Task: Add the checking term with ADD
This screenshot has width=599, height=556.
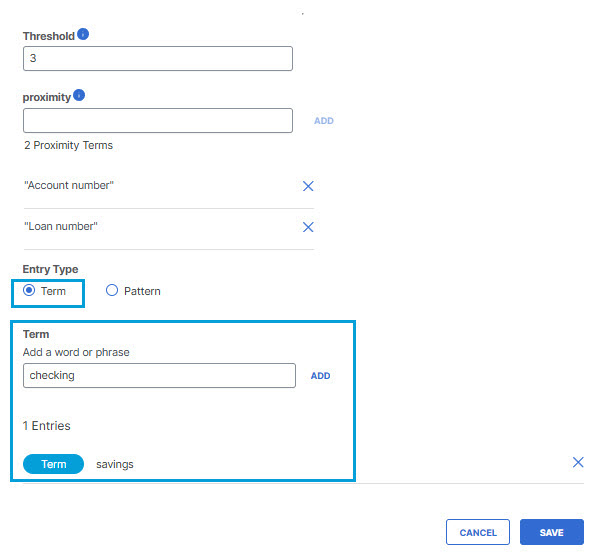Action: pyautogui.click(x=320, y=376)
